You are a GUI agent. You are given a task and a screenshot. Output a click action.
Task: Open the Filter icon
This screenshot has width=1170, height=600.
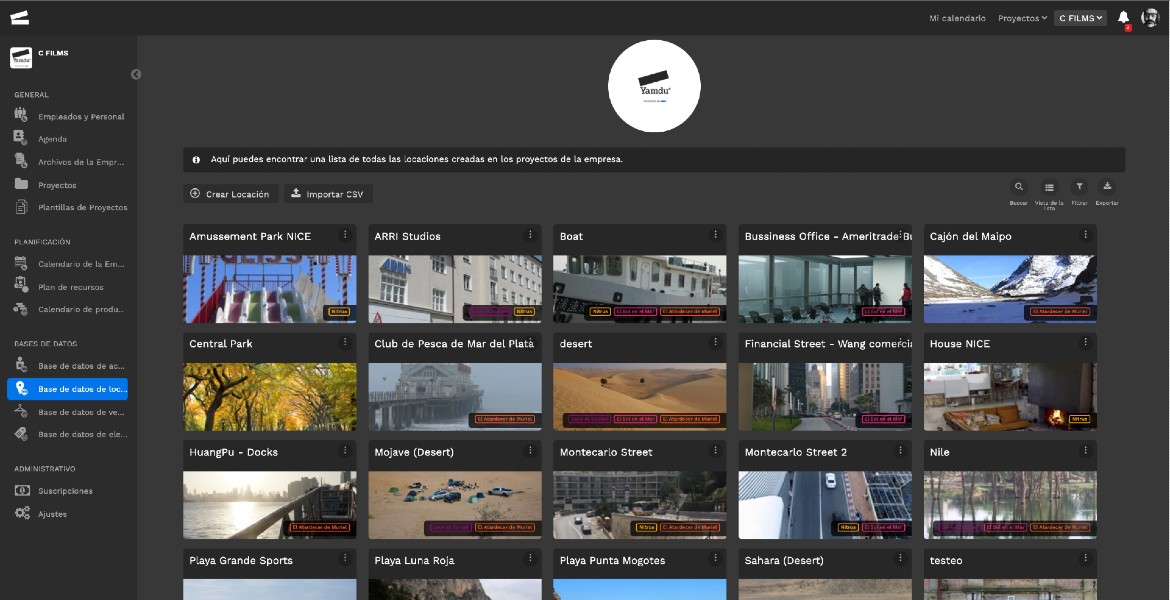1079,187
